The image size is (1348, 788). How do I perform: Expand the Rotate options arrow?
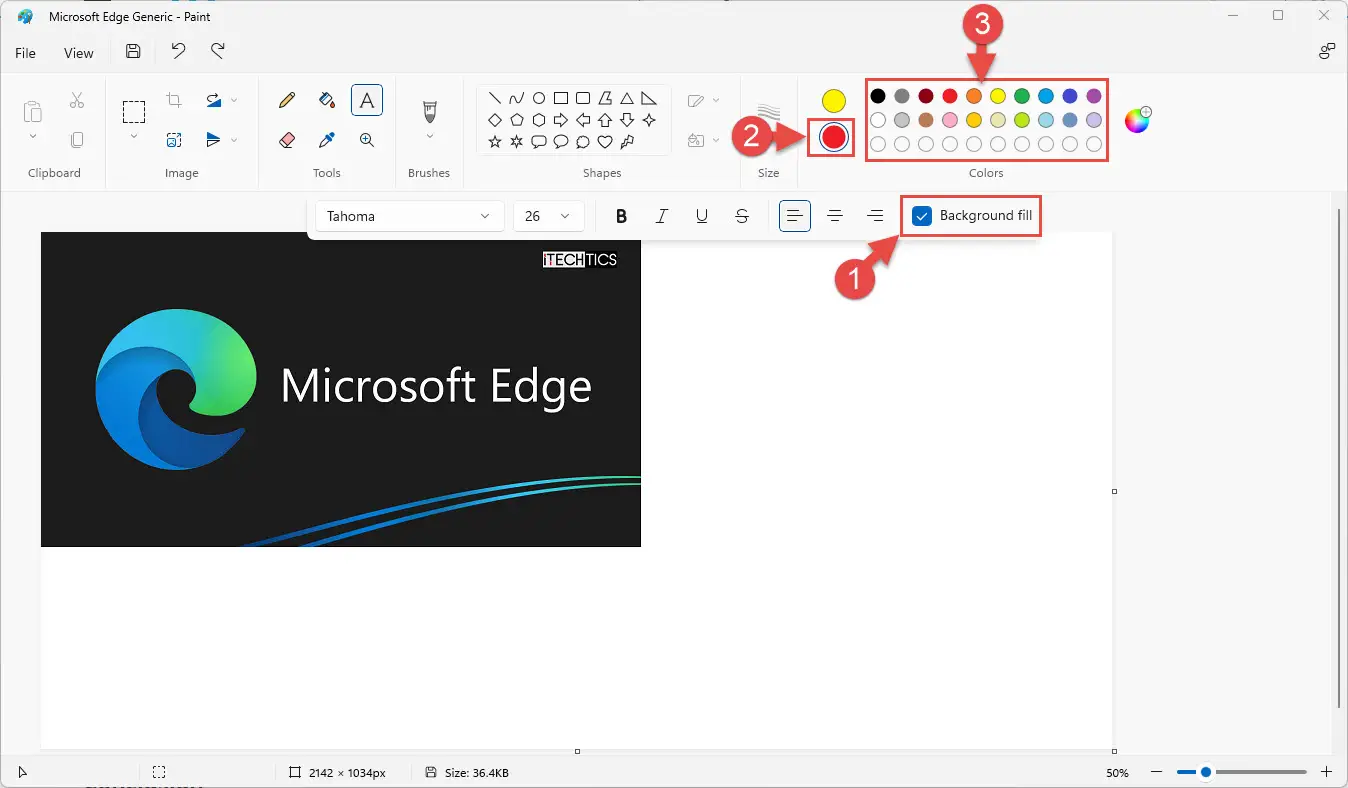pyautogui.click(x=234, y=100)
